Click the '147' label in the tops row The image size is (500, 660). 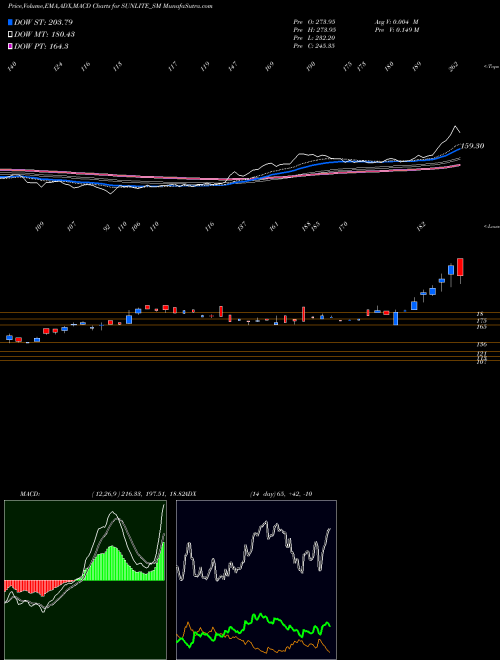233,67
